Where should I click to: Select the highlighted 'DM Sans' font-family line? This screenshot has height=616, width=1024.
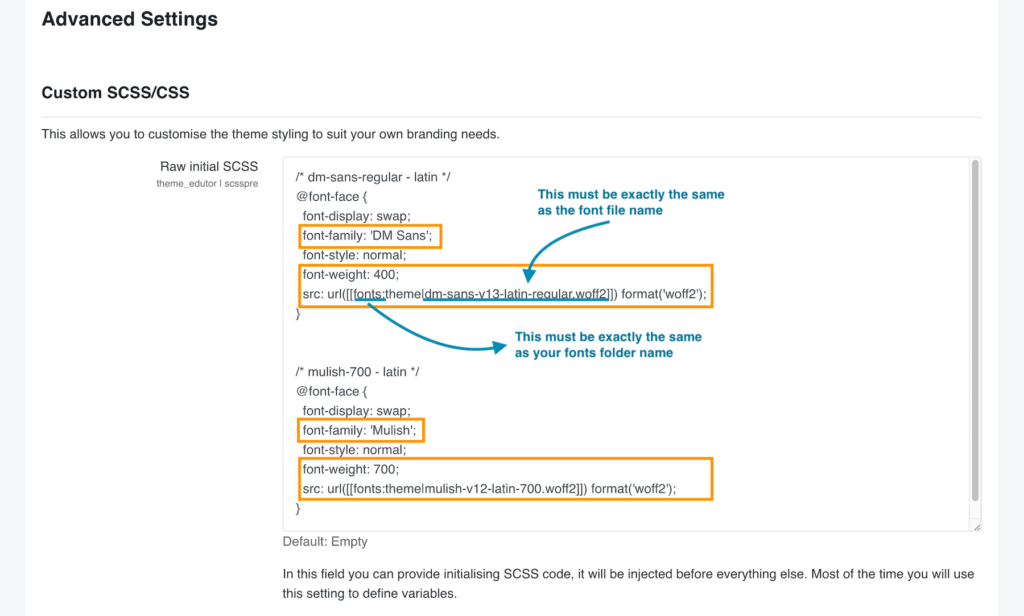tap(370, 236)
